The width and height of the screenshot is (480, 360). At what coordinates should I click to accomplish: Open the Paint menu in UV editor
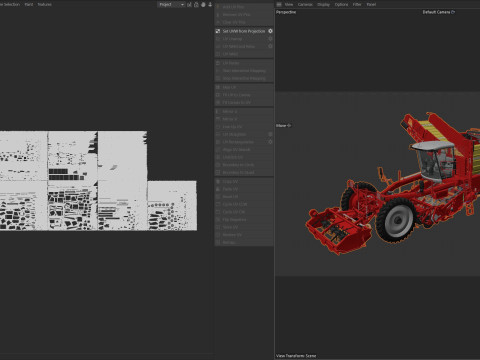point(29,4)
